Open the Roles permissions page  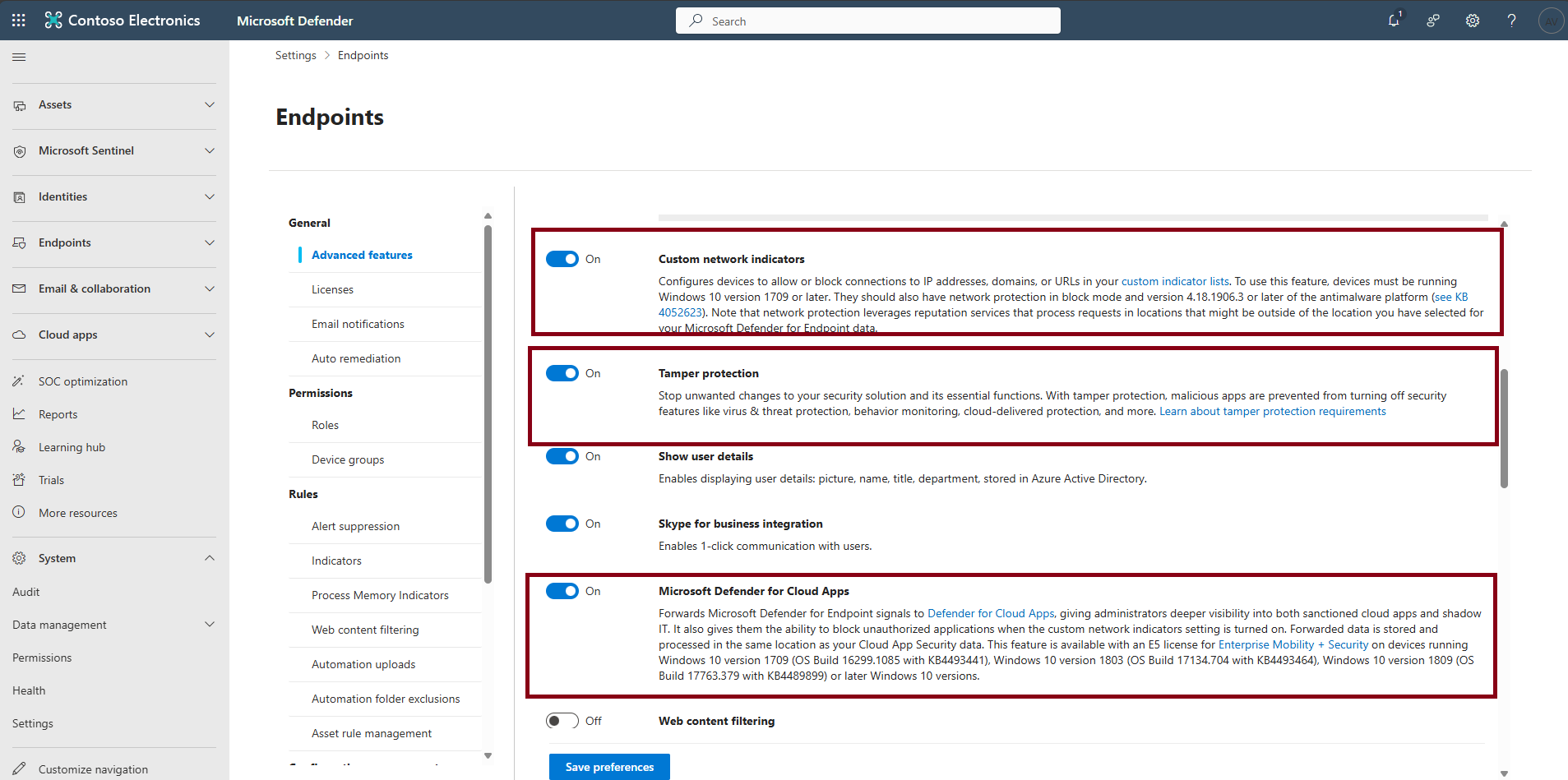[x=325, y=425]
